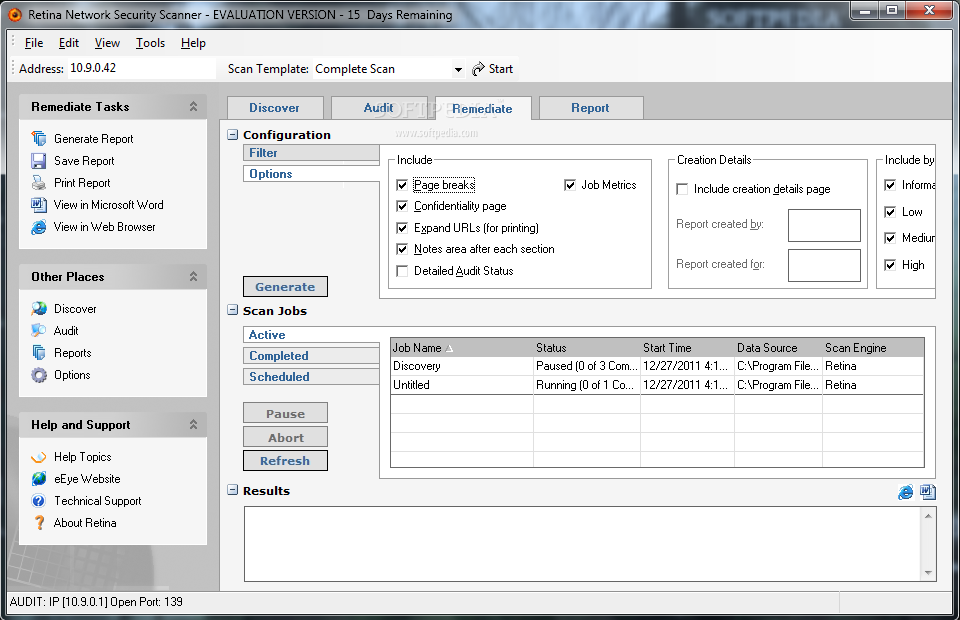This screenshot has height=620, width=960.
Task: Click the Refresh button
Action: (x=285, y=460)
